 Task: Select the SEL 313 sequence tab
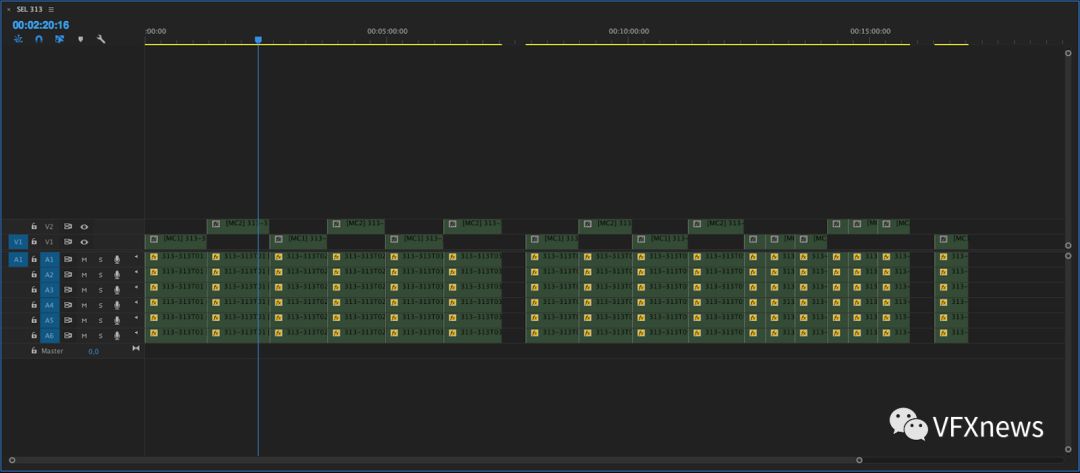point(30,9)
